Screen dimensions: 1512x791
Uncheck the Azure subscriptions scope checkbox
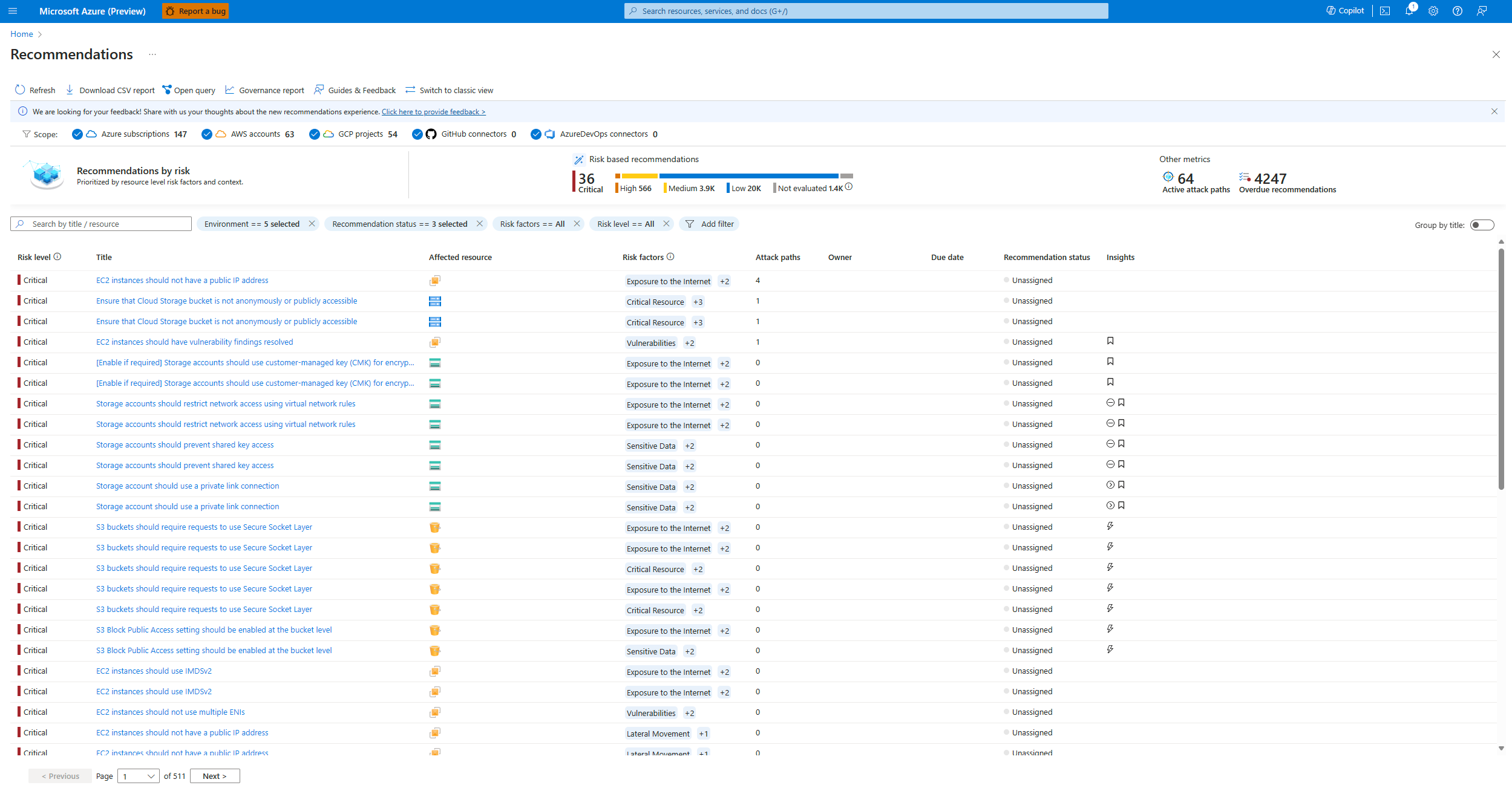[77, 134]
